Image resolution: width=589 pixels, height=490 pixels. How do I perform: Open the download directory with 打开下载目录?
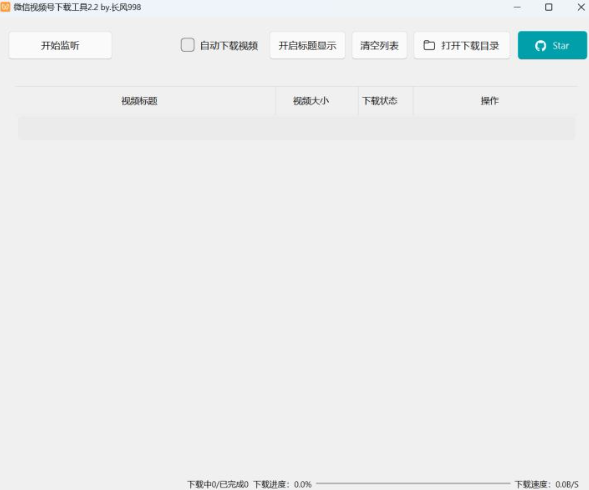point(462,45)
